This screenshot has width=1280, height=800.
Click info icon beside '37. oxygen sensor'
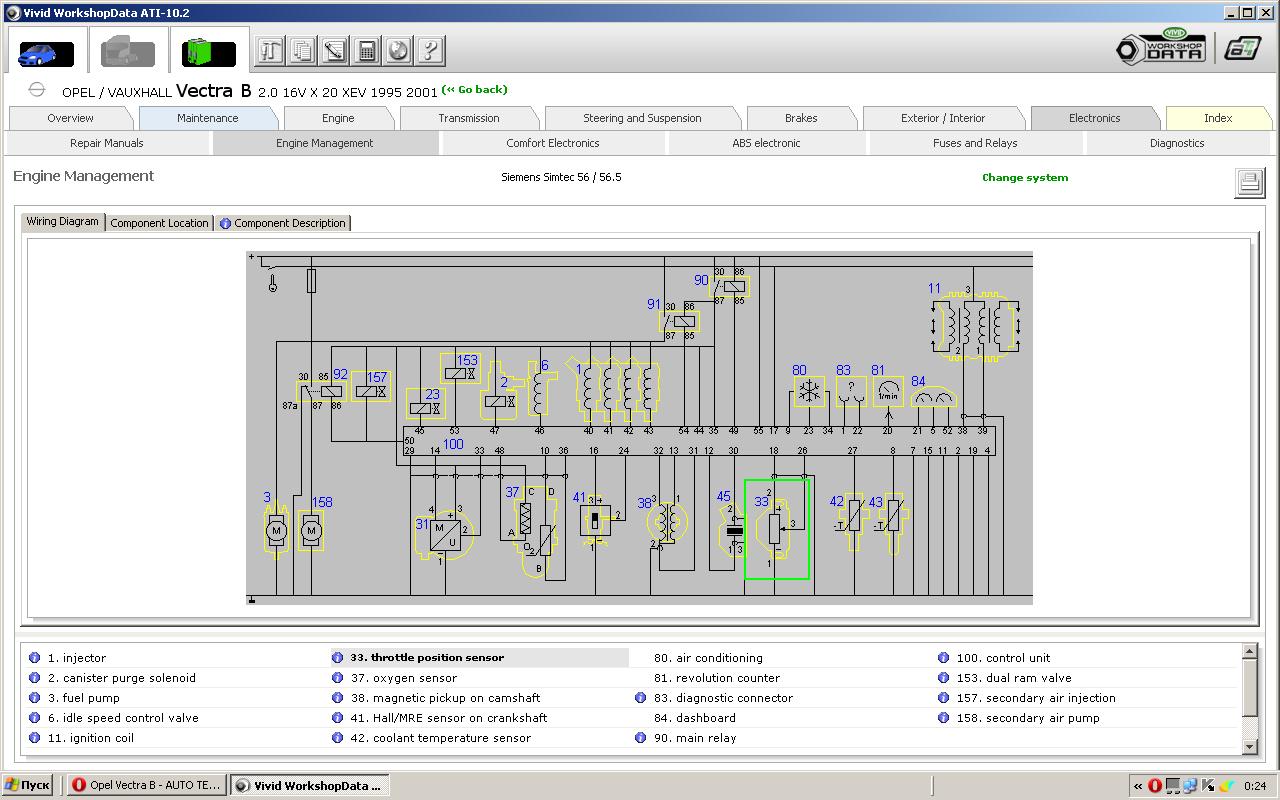coord(338,678)
